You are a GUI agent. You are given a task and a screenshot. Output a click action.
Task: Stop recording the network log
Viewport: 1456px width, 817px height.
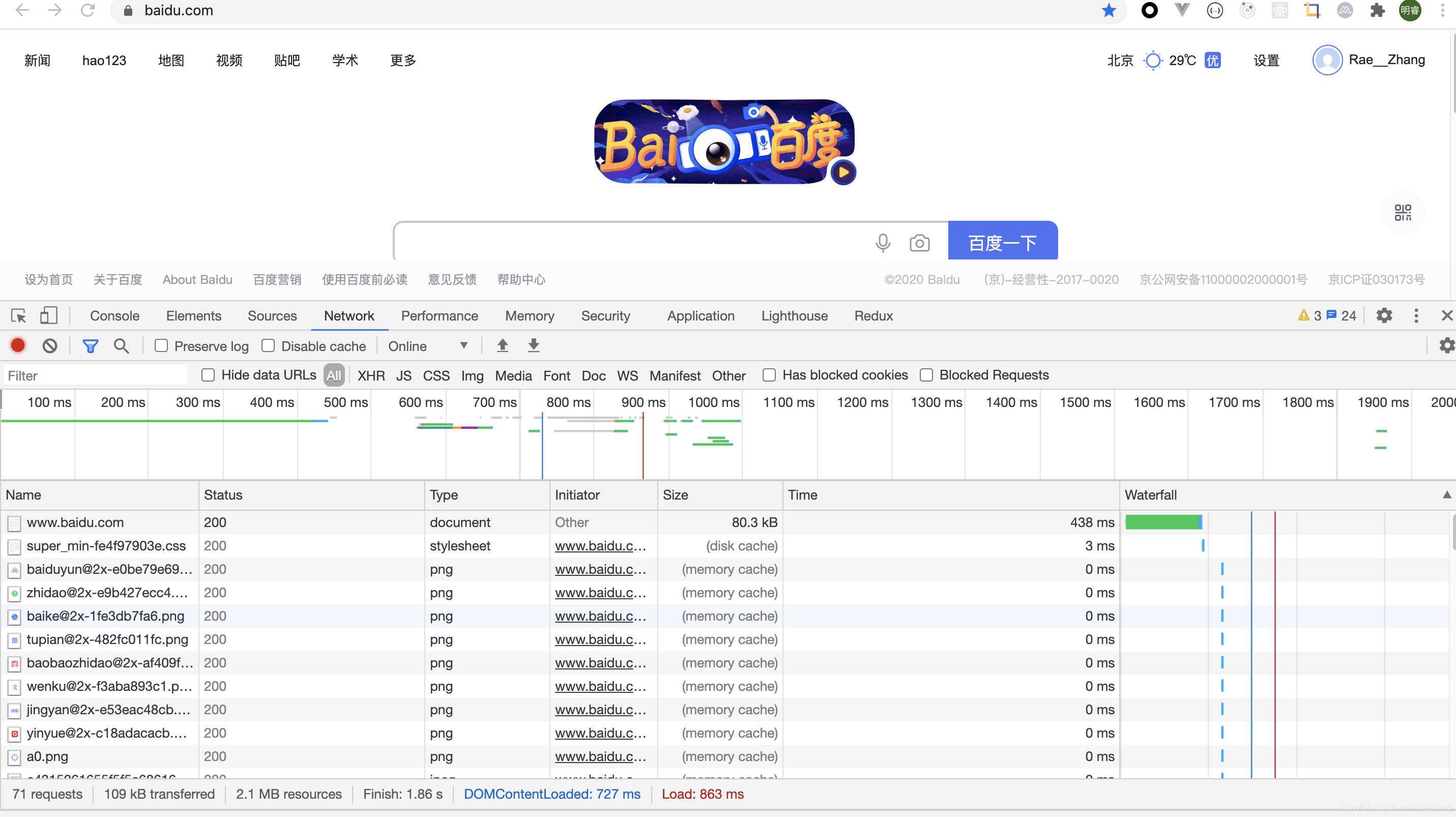pos(18,345)
